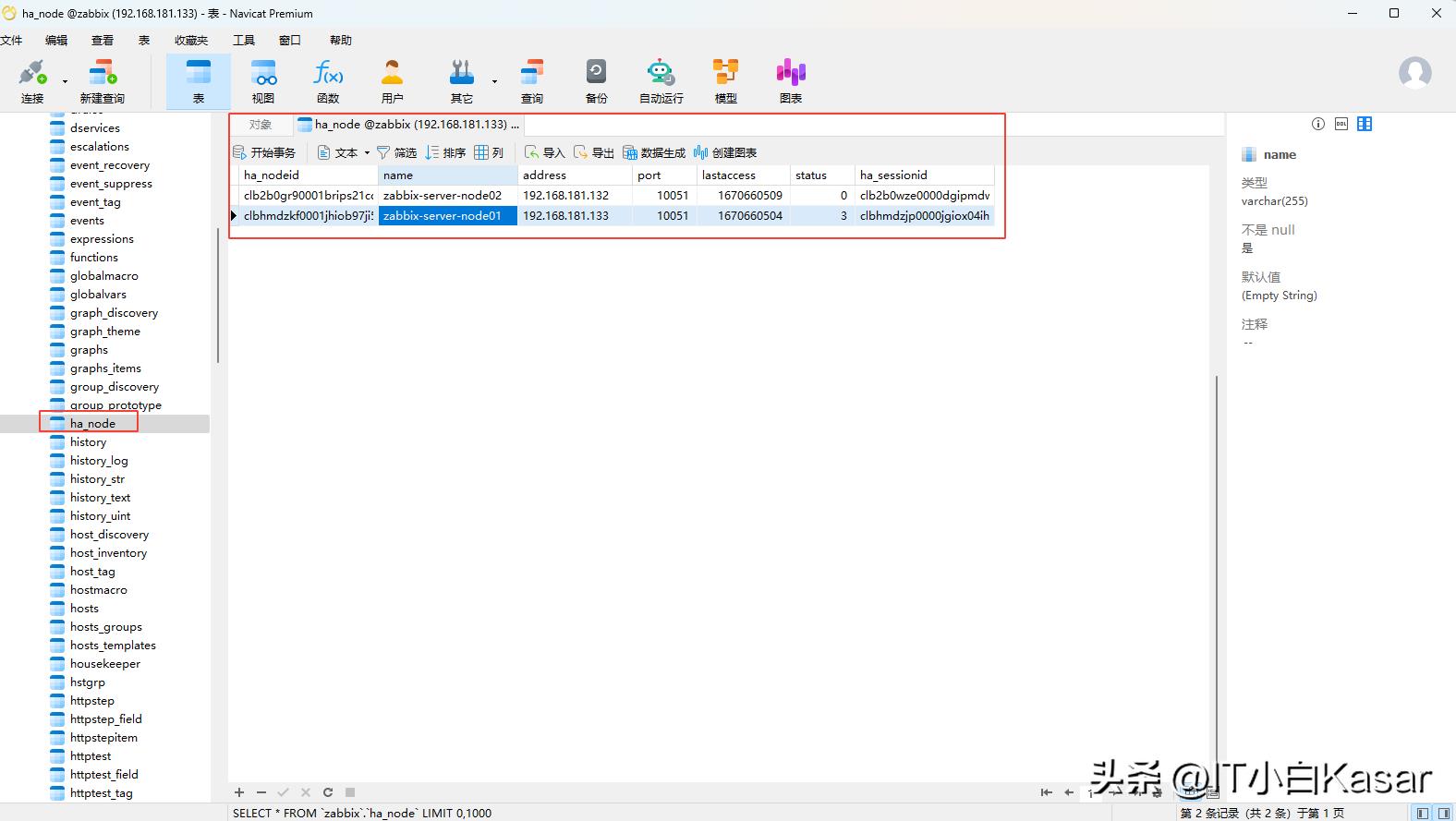Open the 编辑 menu
The height and width of the screenshot is (821, 1456).
56,40
